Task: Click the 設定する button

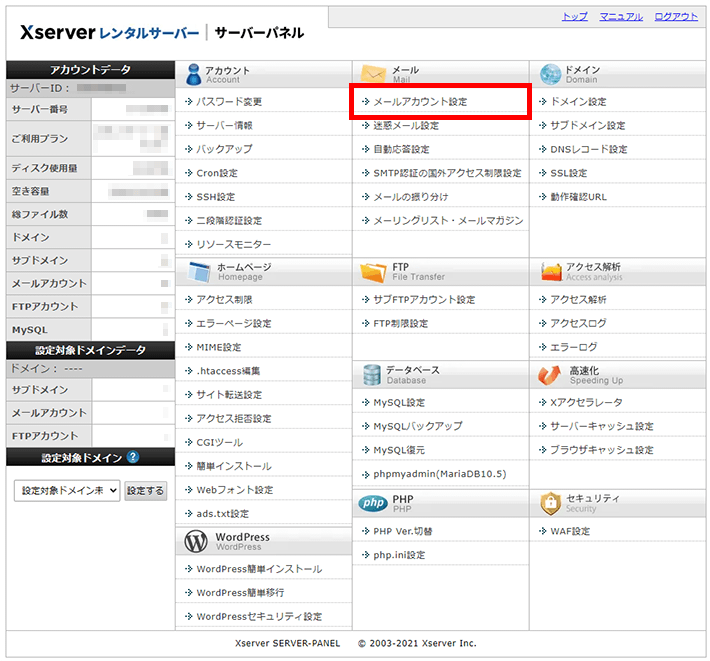Action: 146,491
